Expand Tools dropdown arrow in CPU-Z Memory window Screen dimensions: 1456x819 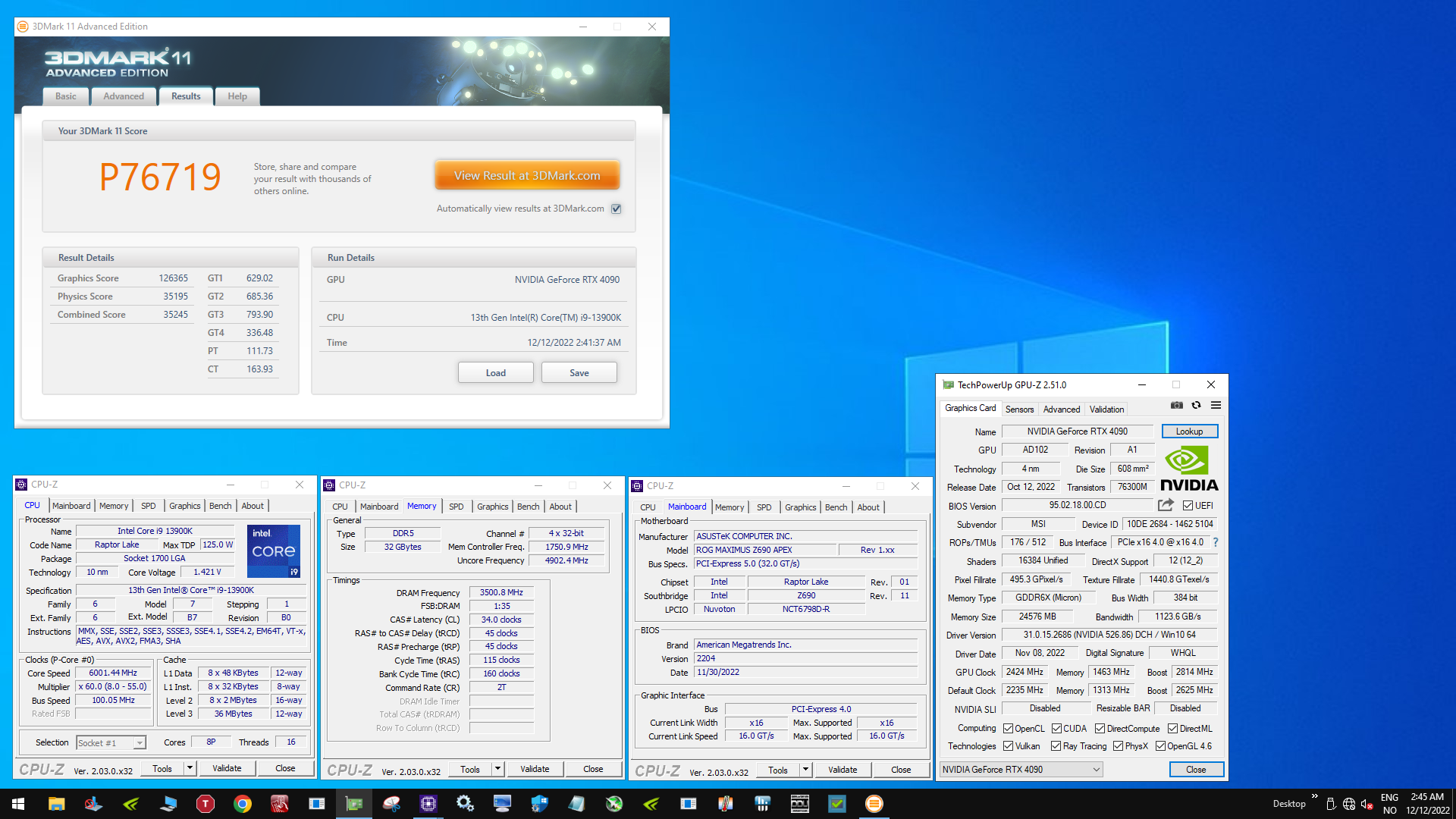tap(497, 770)
